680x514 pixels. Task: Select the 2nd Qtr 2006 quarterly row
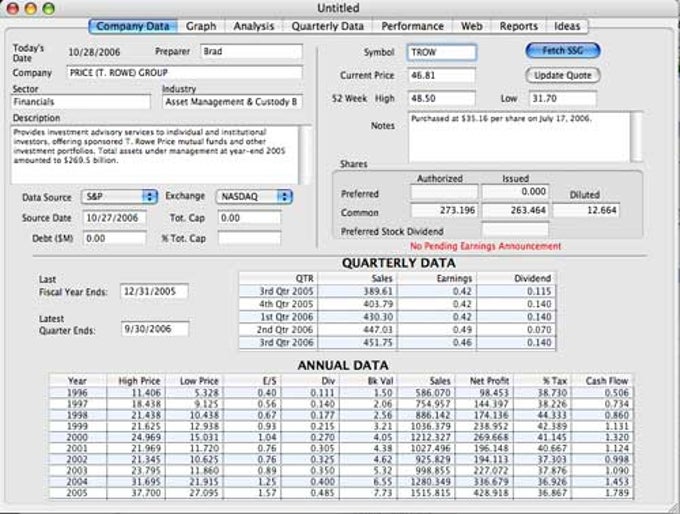pyautogui.click(x=397, y=330)
